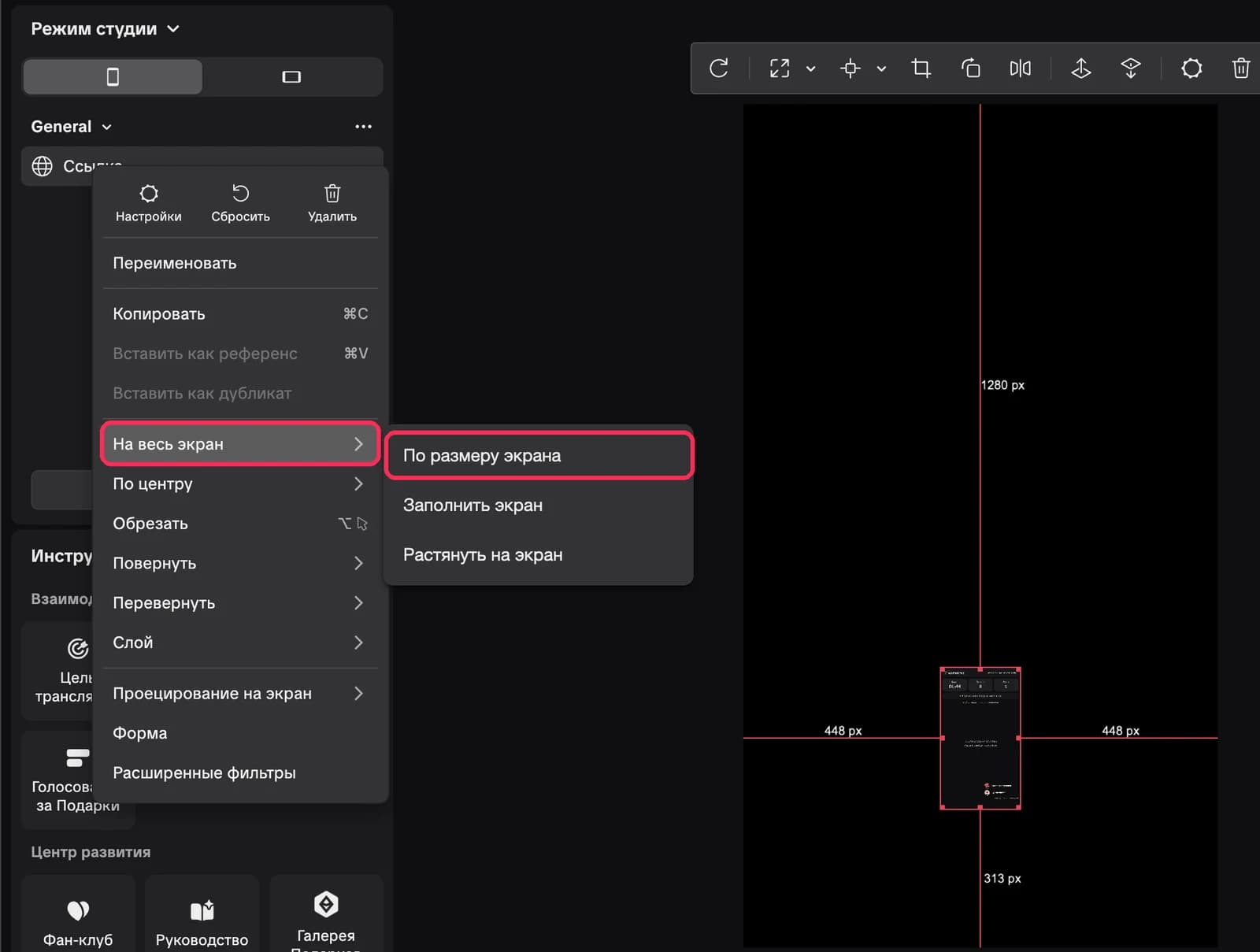Screen dimensions: 1260x952
Task: Click the move layer up icon
Action: [1081, 69]
